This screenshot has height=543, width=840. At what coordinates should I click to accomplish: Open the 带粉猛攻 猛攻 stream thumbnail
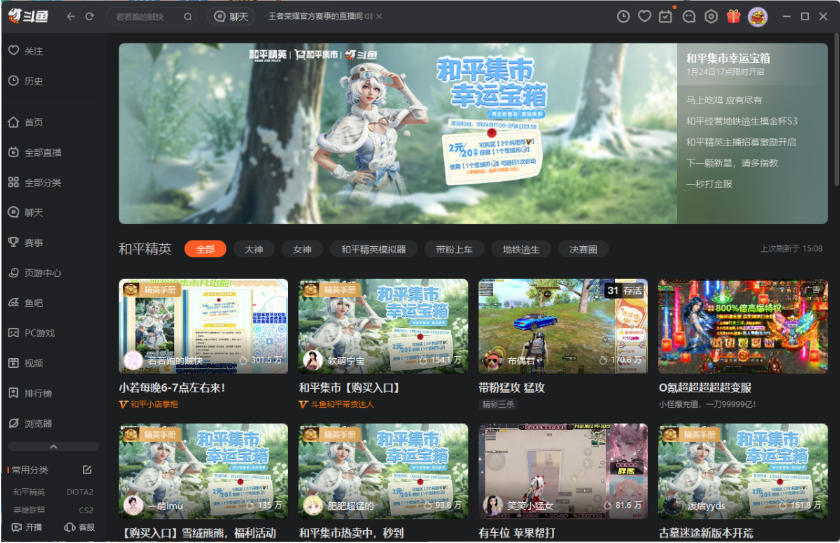click(563, 326)
